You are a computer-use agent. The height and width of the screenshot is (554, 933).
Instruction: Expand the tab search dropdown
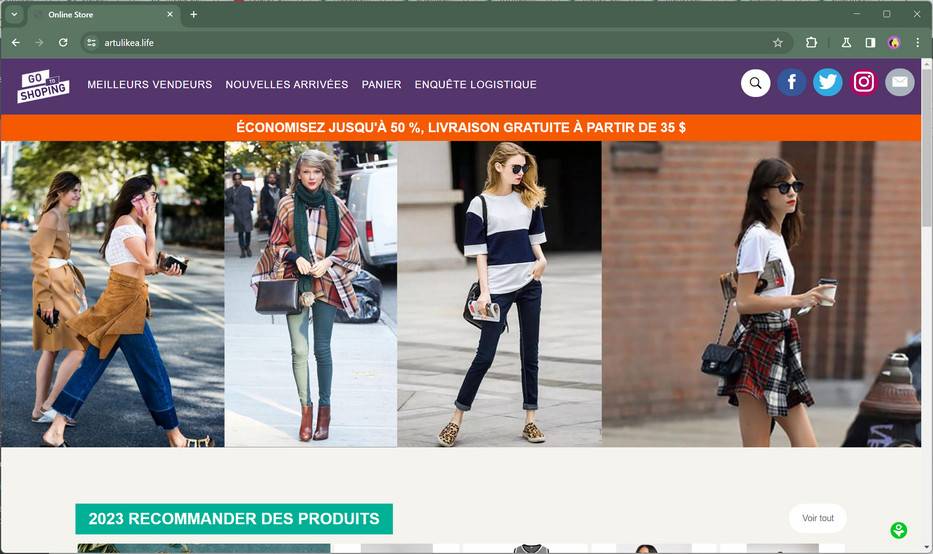14,14
